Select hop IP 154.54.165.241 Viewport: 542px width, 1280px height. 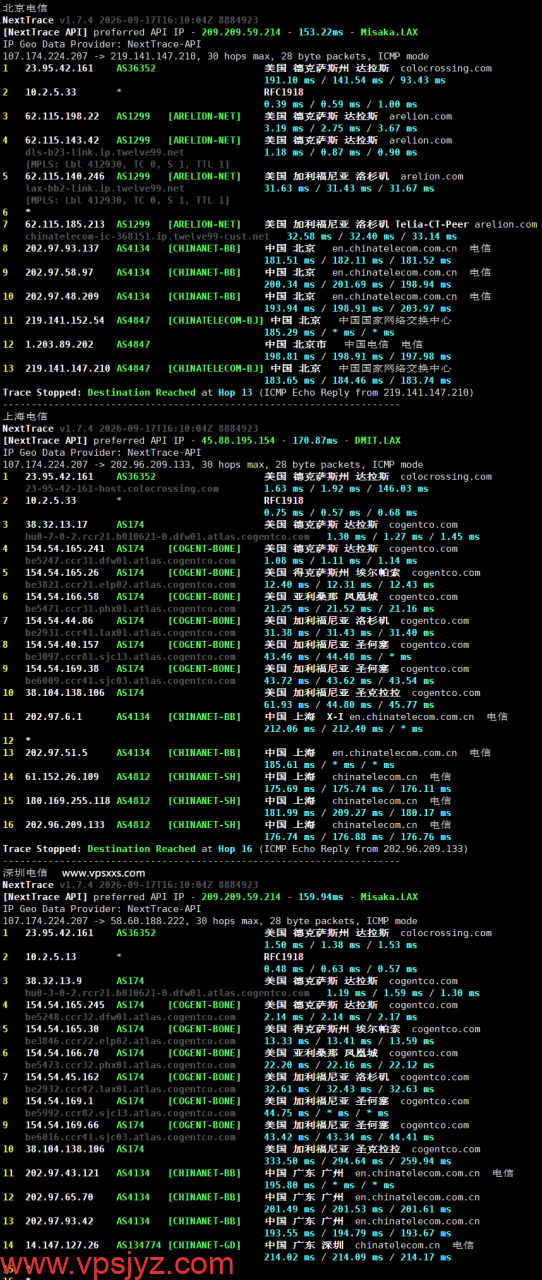(x=65, y=548)
